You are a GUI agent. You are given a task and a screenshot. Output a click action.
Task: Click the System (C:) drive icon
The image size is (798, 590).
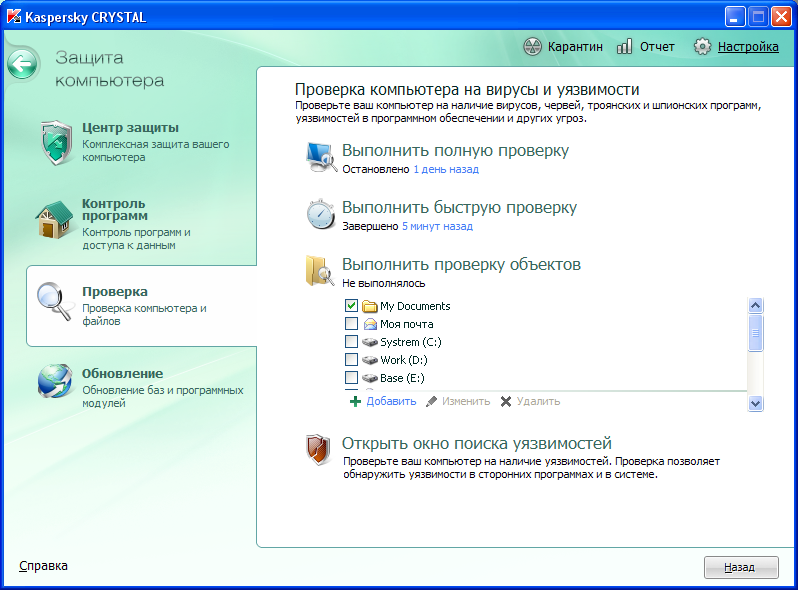[369, 342]
